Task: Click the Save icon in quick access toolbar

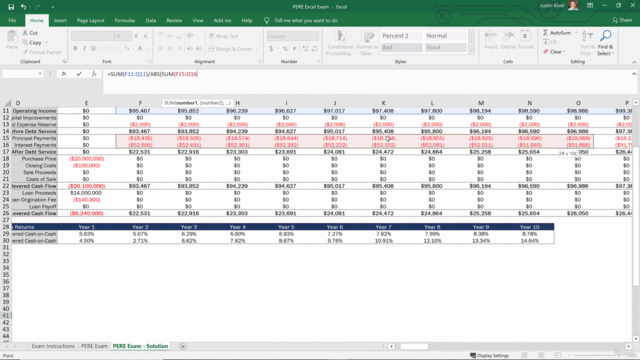Action: tap(11, 7)
